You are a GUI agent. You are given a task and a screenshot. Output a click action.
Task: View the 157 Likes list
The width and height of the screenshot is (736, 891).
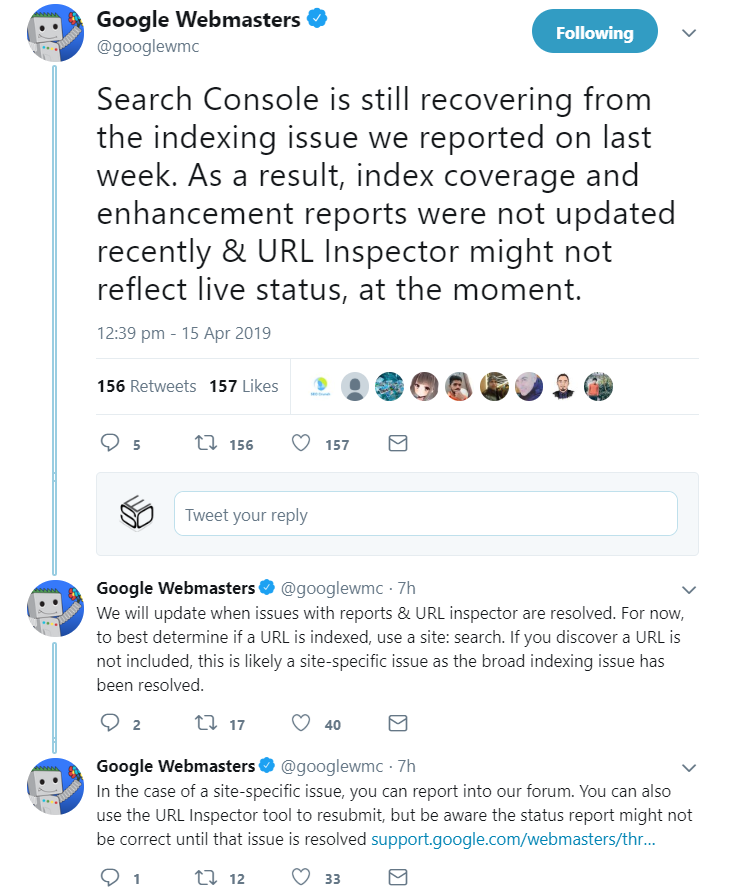click(243, 385)
